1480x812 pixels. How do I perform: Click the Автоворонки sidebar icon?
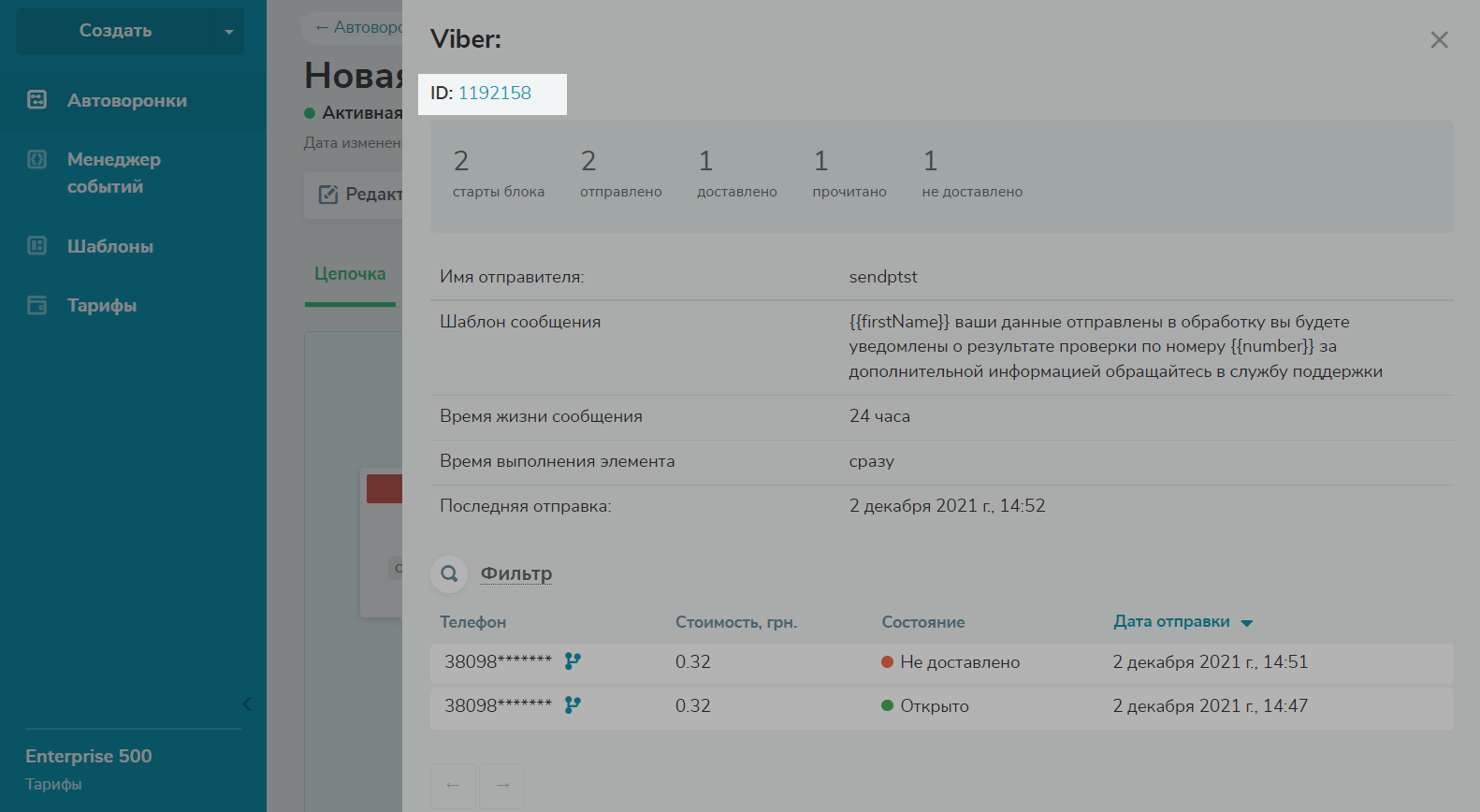(37, 100)
